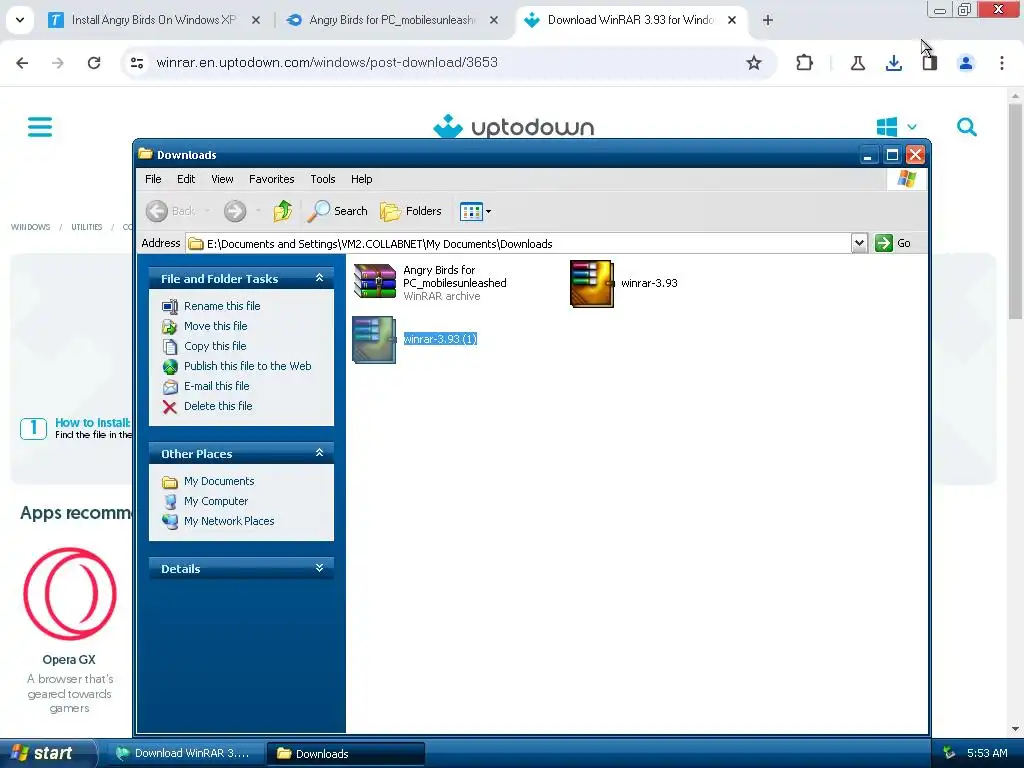The height and width of the screenshot is (768, 1024).
Task: Open the Views dropdown in Explorer toolbar
Action: tap(475, 211)
